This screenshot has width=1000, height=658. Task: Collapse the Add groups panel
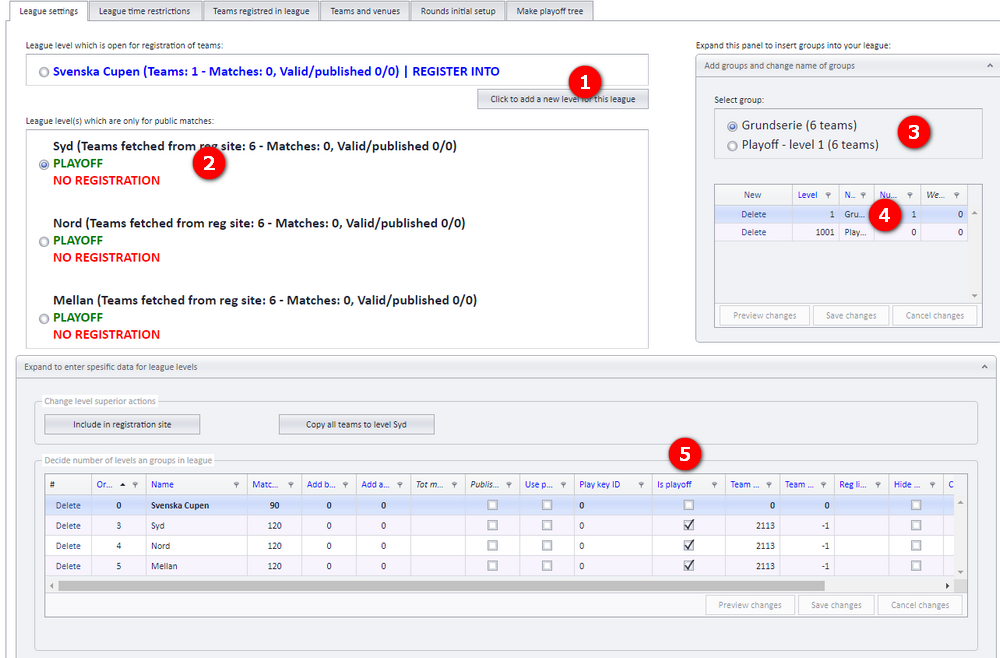pyautogui.click(x=990, y=66)
